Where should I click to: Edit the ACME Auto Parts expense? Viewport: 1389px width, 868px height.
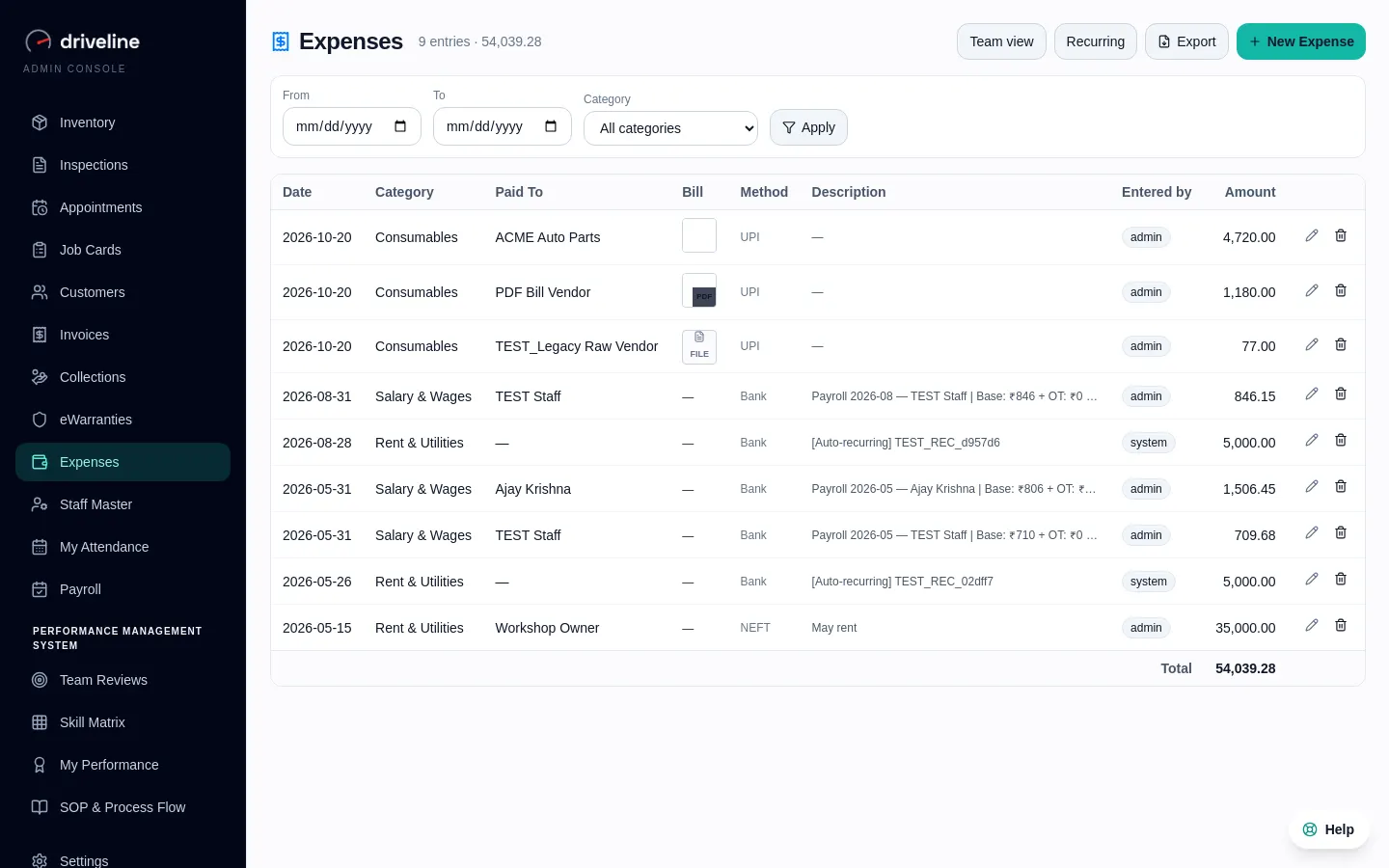coord(1312,235)
